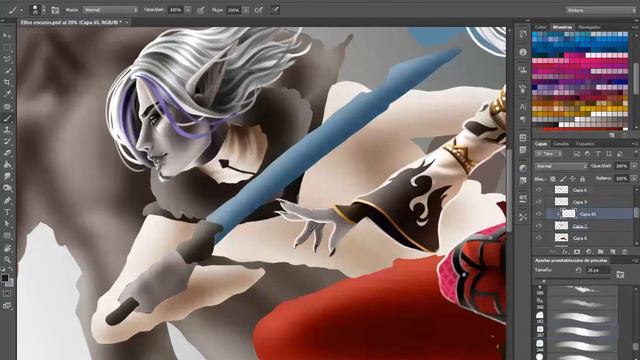Click the background color swatch
This screenshot has width=640, height=360.
tap(10, 282)
